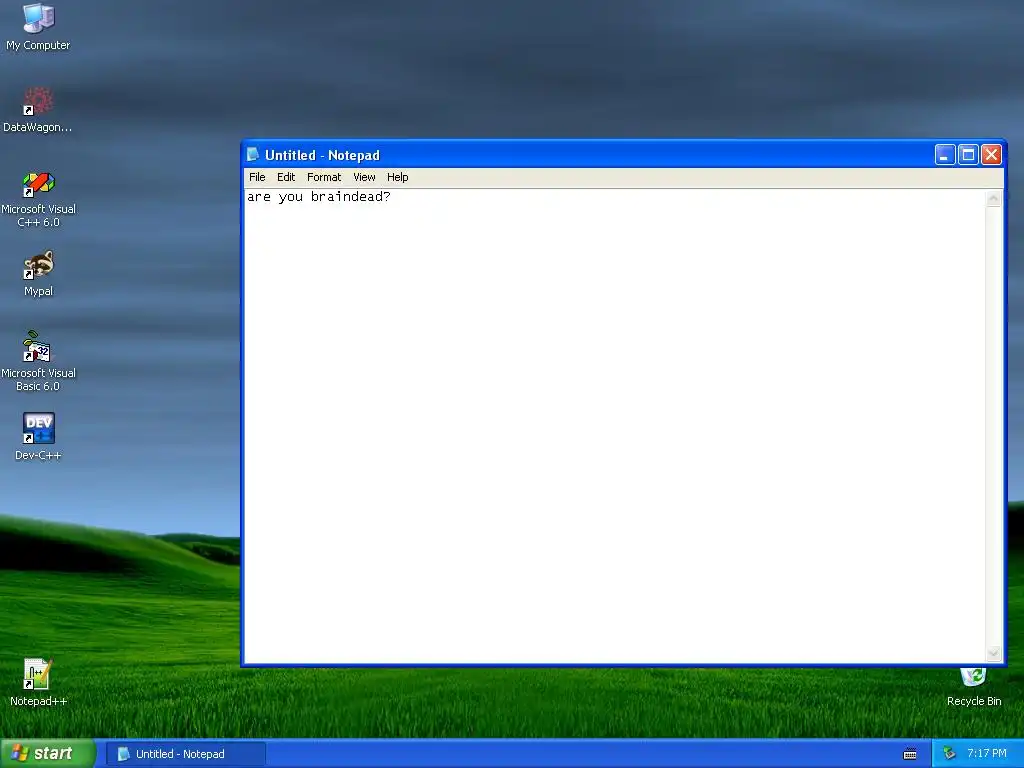Open the View menu in Notepad
This screenshot has width=1024, height=768.
[x=364, y=177]
